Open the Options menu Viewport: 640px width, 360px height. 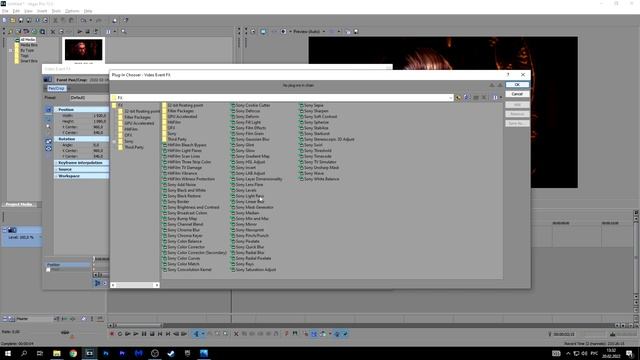tap(72, 11)
